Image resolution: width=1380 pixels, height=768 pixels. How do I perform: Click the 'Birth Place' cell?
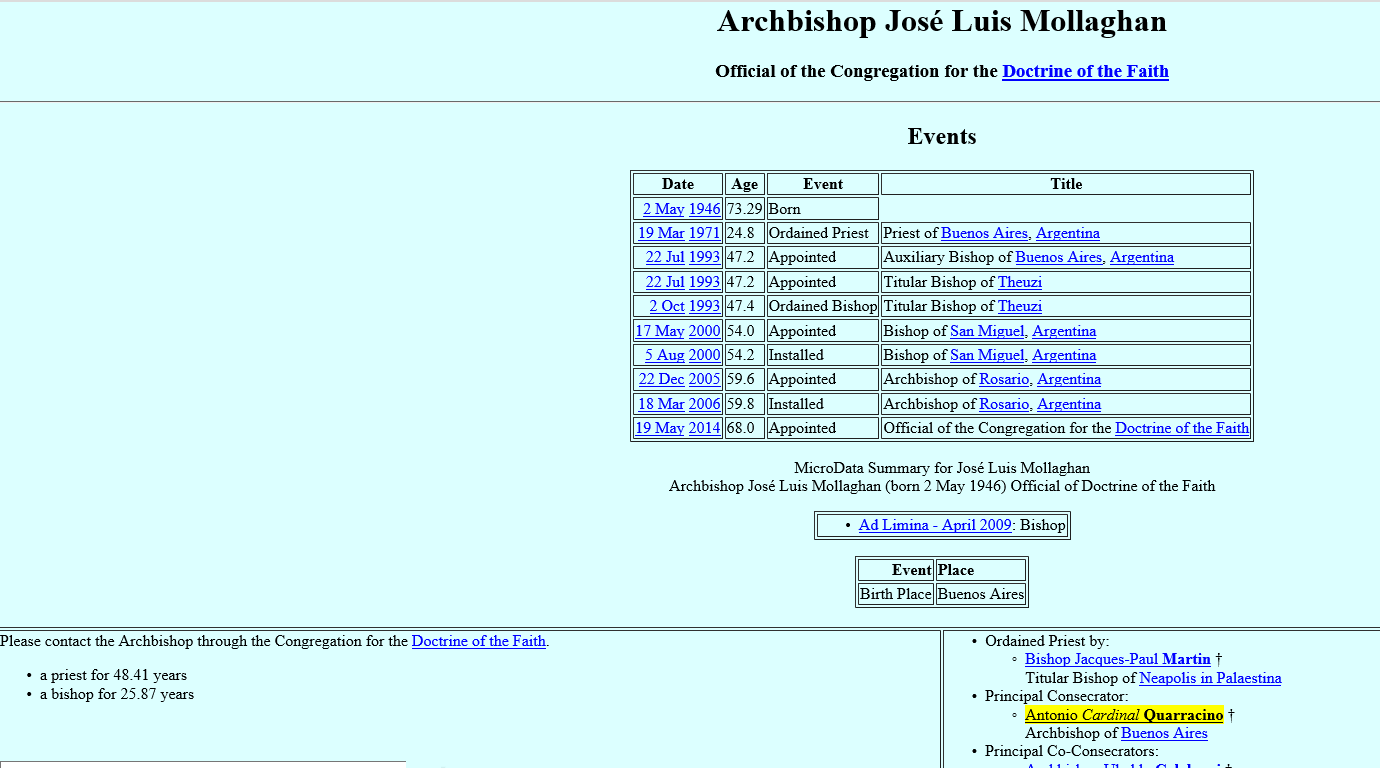[x=896, y=594]
